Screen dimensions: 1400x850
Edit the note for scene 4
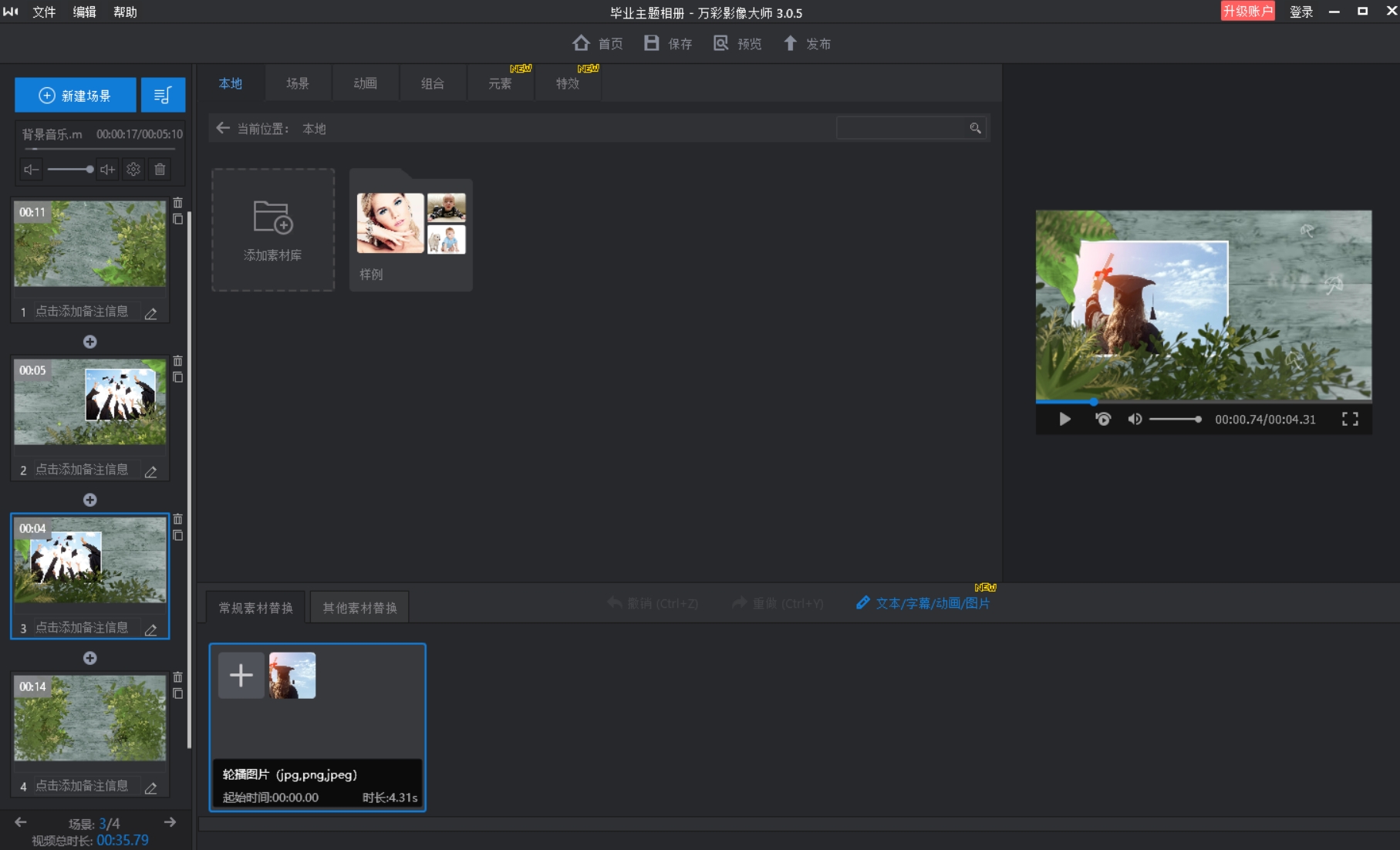151,788
